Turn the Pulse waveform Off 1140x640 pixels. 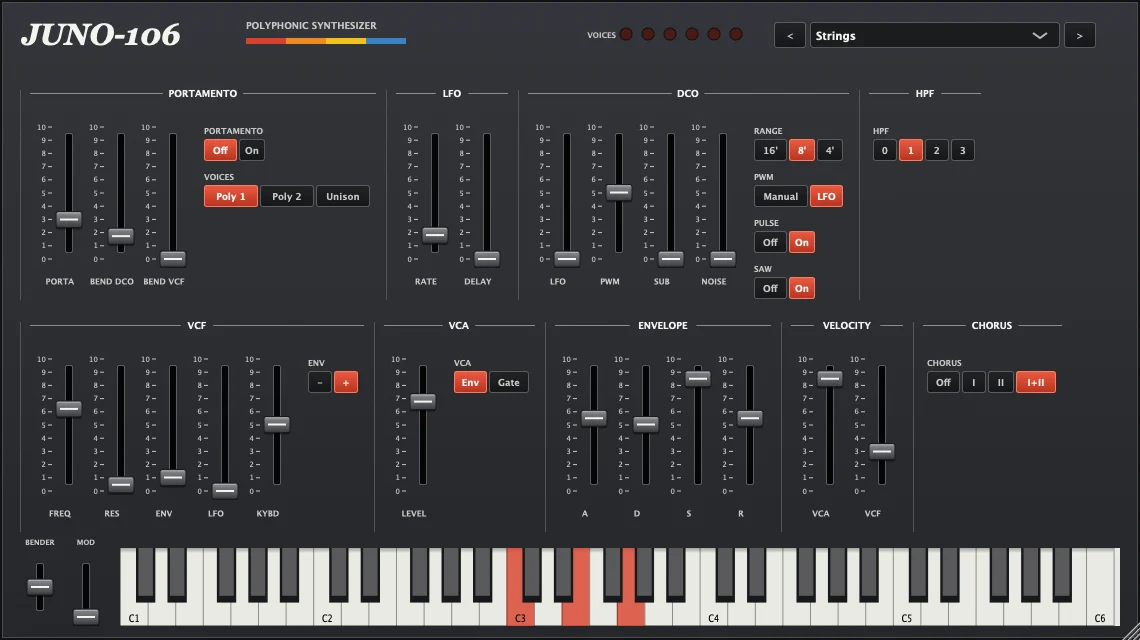point(770,242)
